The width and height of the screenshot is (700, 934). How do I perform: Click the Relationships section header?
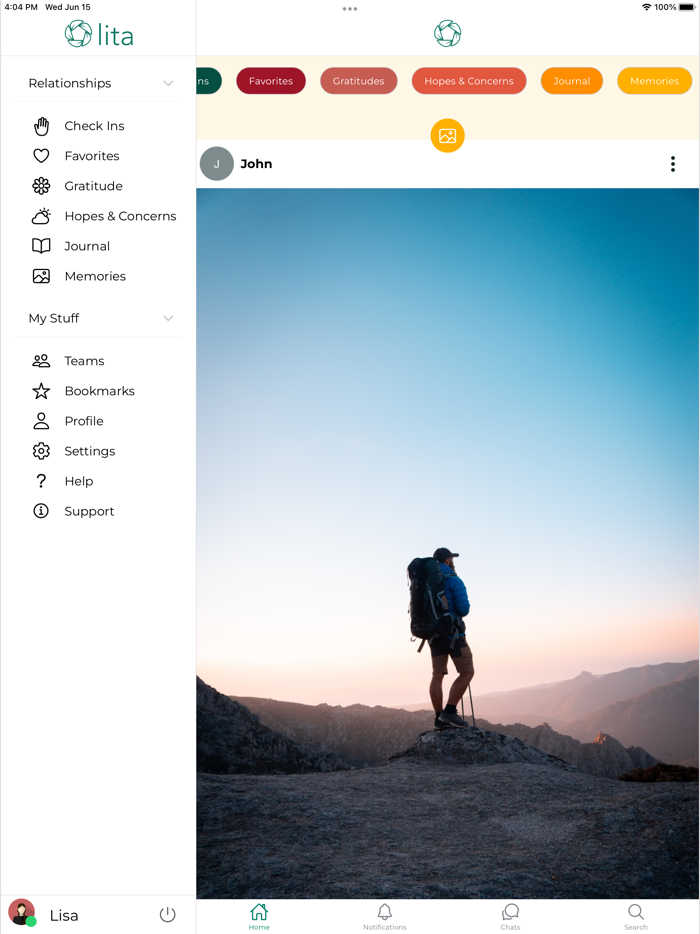tap(98, 83)
